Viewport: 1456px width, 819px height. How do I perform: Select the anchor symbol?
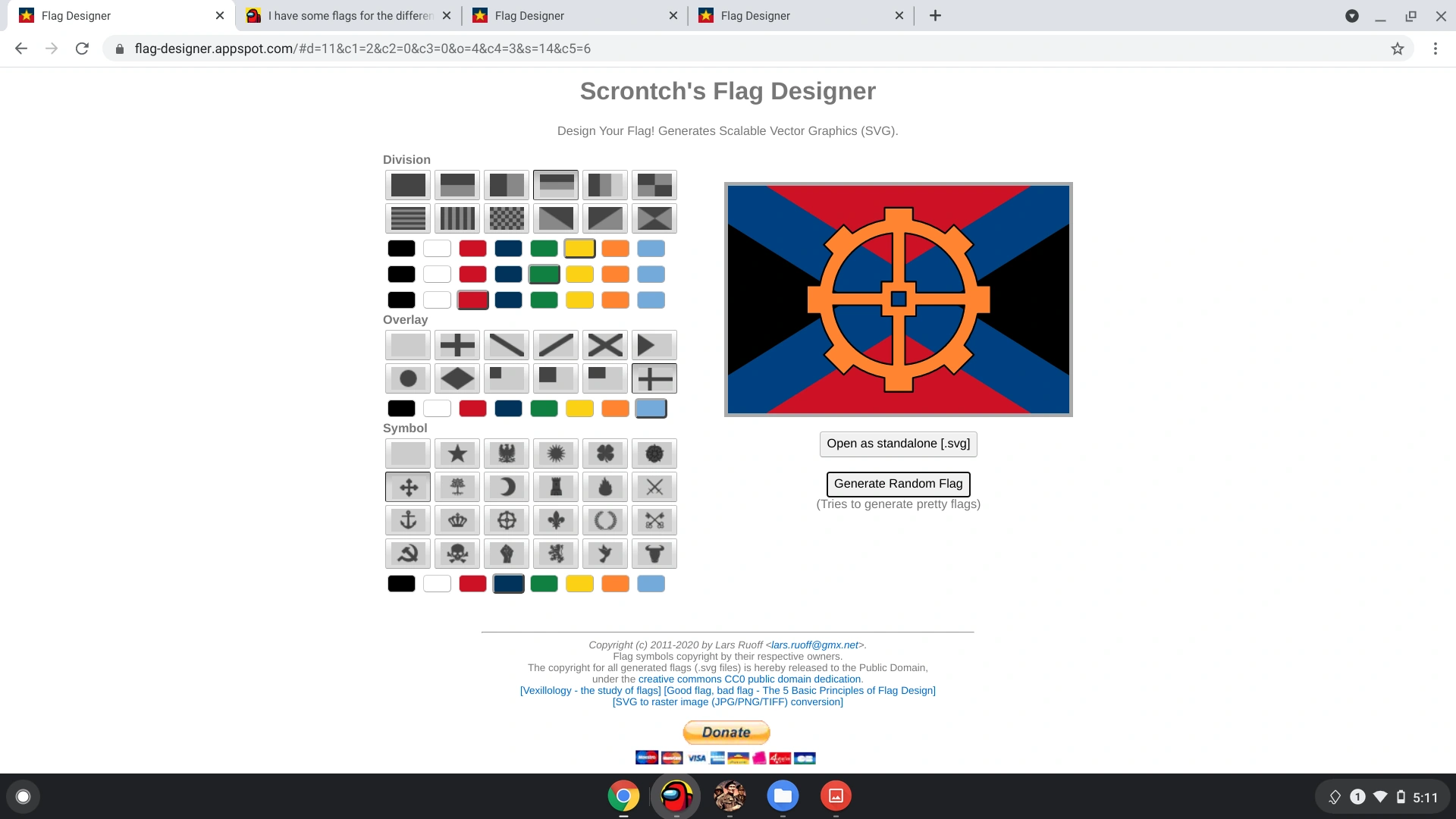pos(407,520)
